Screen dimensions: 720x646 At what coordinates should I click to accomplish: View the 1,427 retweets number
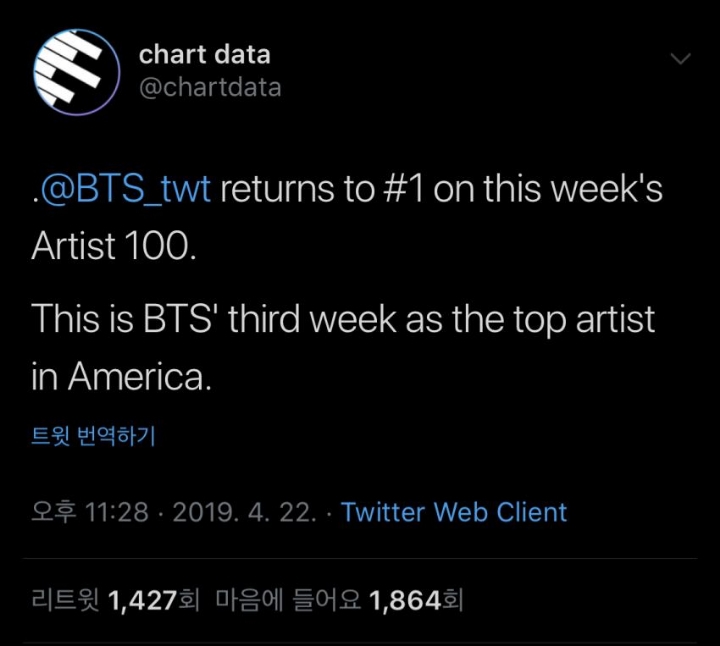[141, 600]
